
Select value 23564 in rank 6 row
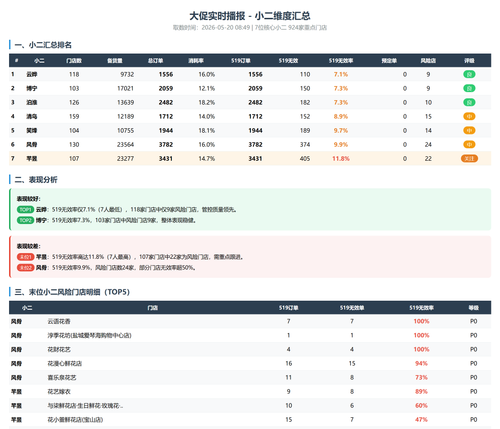point(125,144)
